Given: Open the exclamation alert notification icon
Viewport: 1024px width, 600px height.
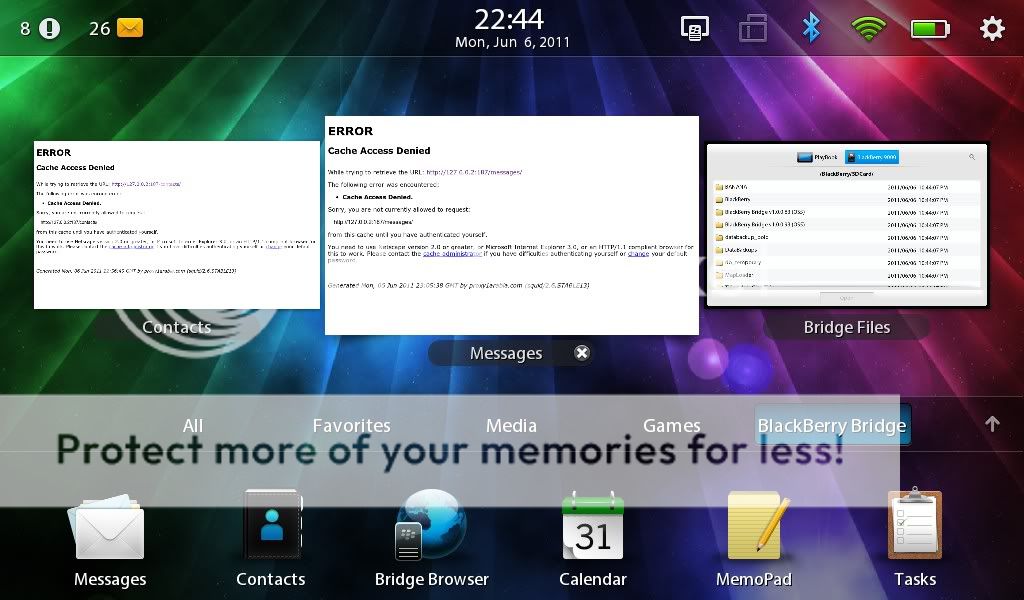Looking at the screenshot, I should [x=50, y=28].
